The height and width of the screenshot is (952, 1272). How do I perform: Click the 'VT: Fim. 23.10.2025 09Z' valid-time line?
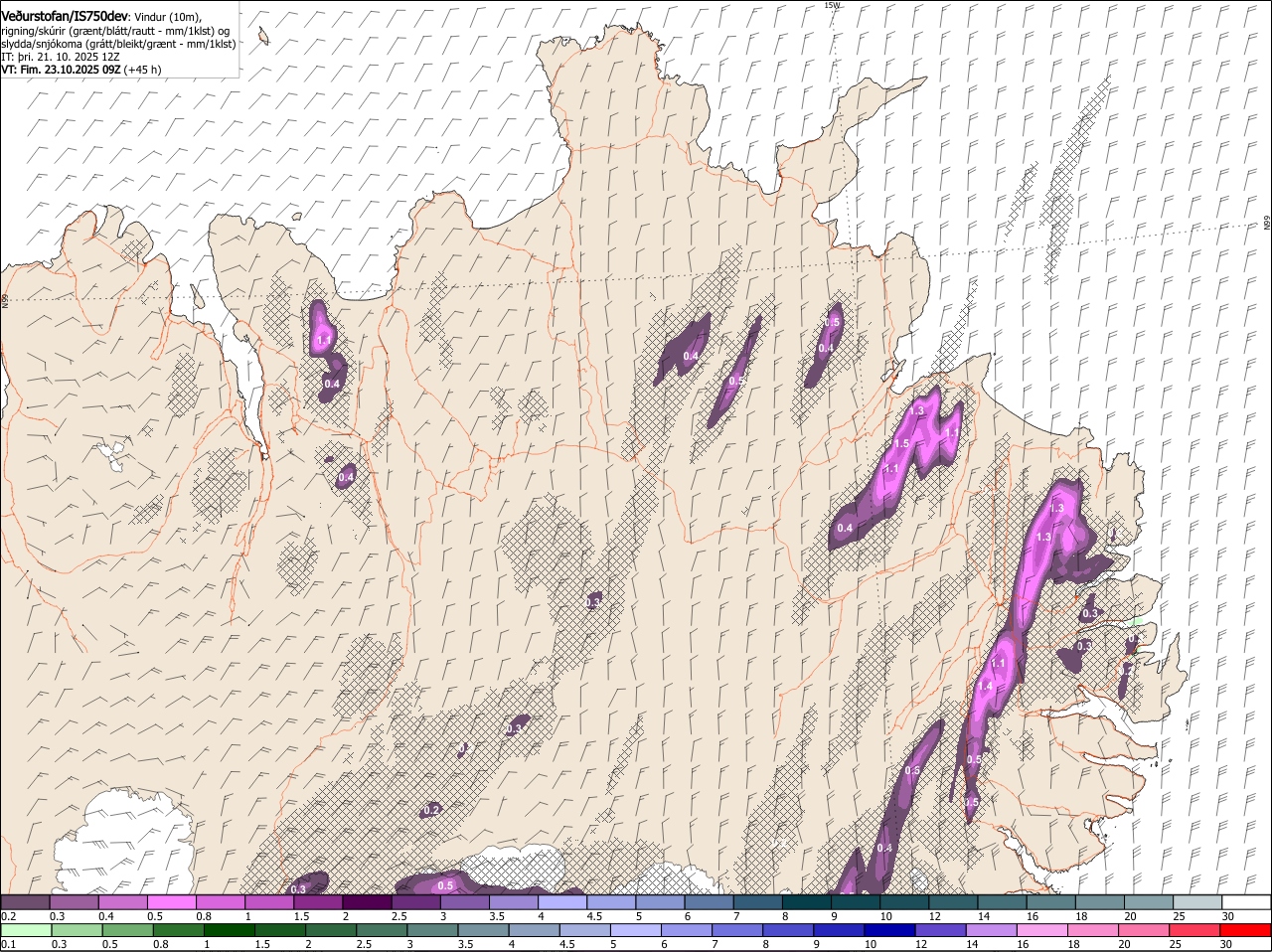(x=62, y=70)
